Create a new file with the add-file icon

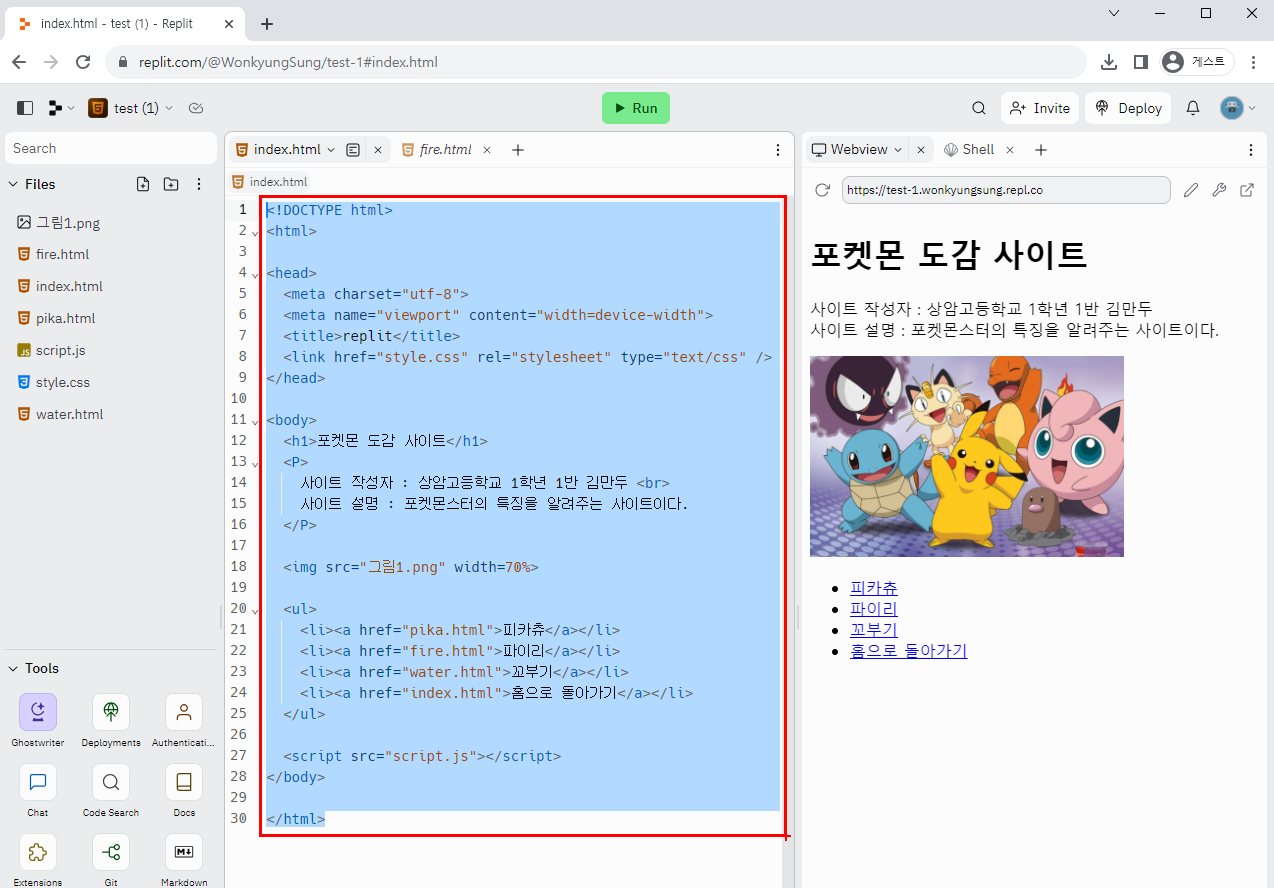coord(142,184)
